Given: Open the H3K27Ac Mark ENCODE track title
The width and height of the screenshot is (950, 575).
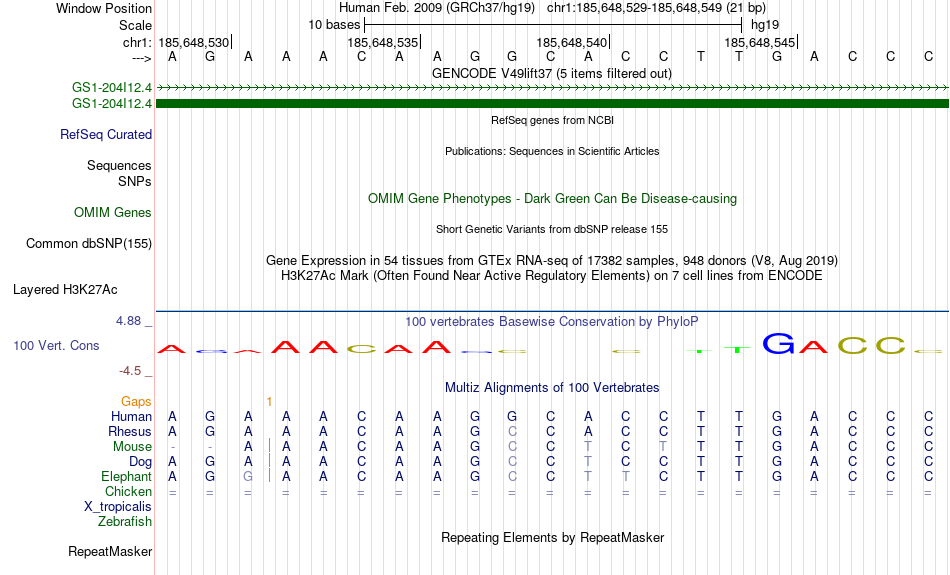Looking at the screenshot, I should [x=552, y=276].
